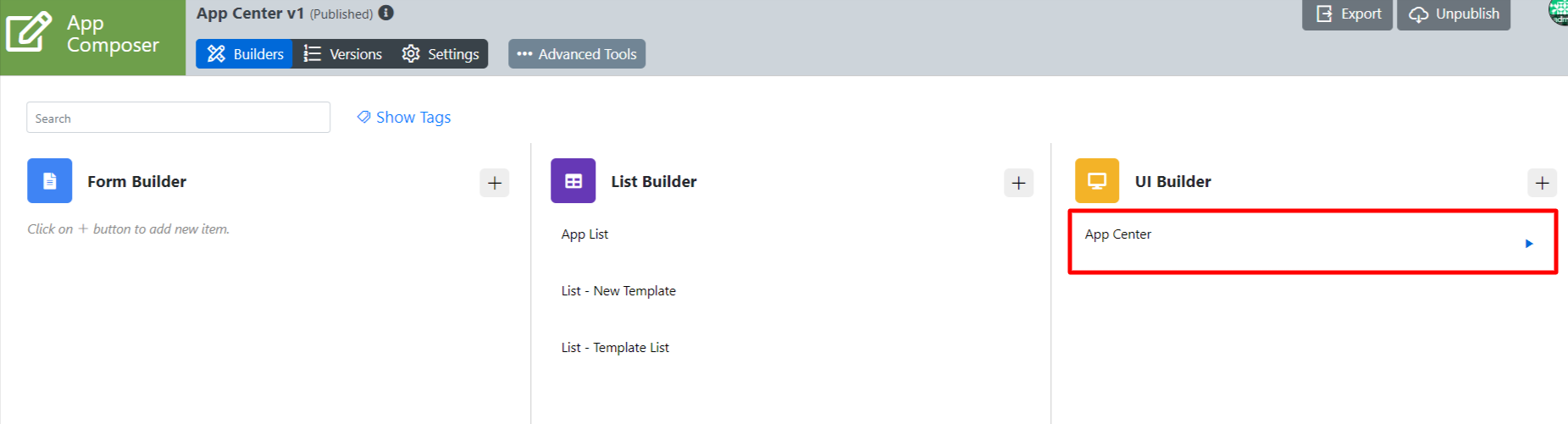Image resolution: width=1568 pixels, height=424 pixels.
Task: Click the blue Form Builder document icon
Action: [49, 181]
